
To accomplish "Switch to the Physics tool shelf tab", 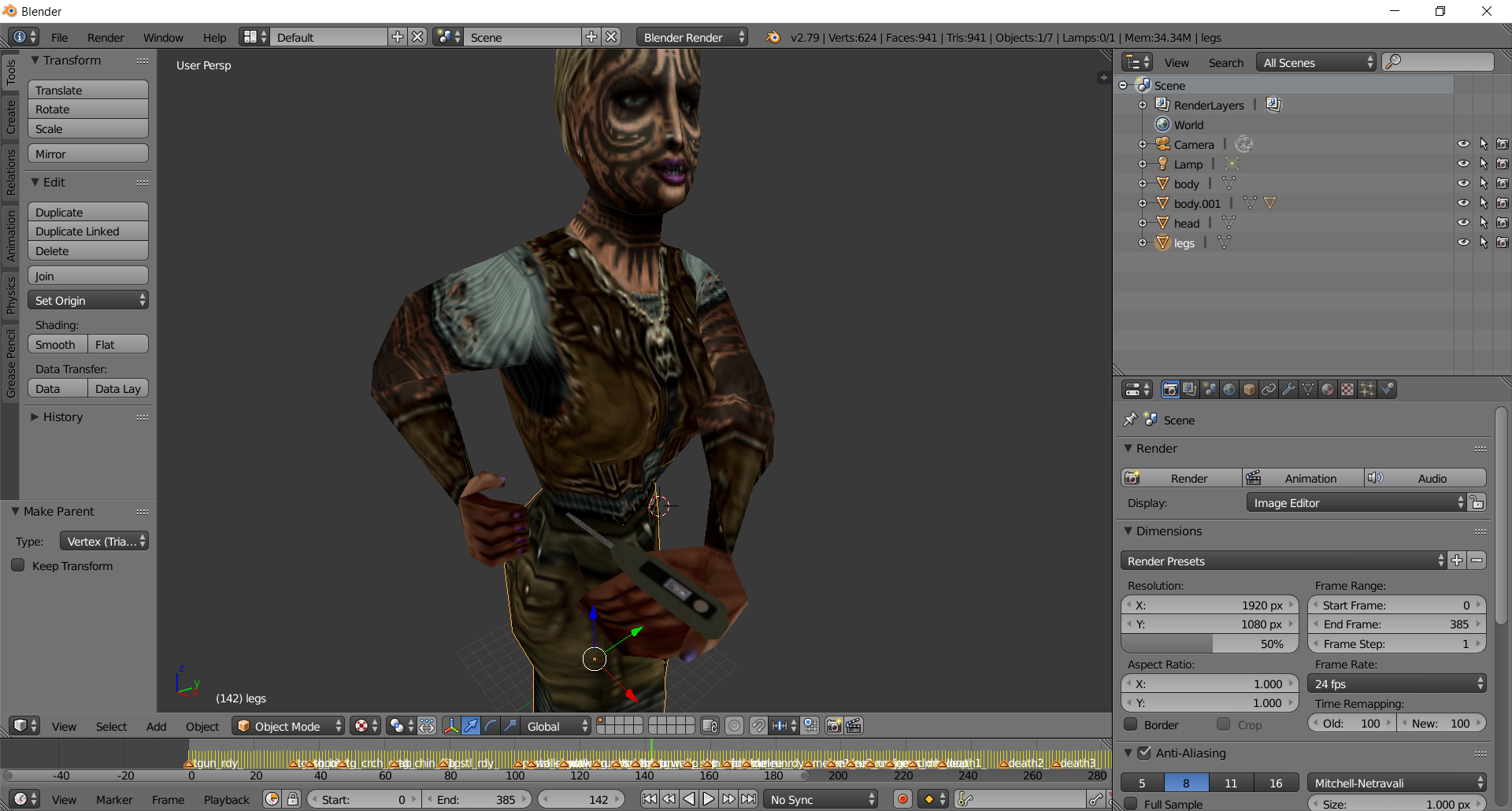I will click(11, 295).
